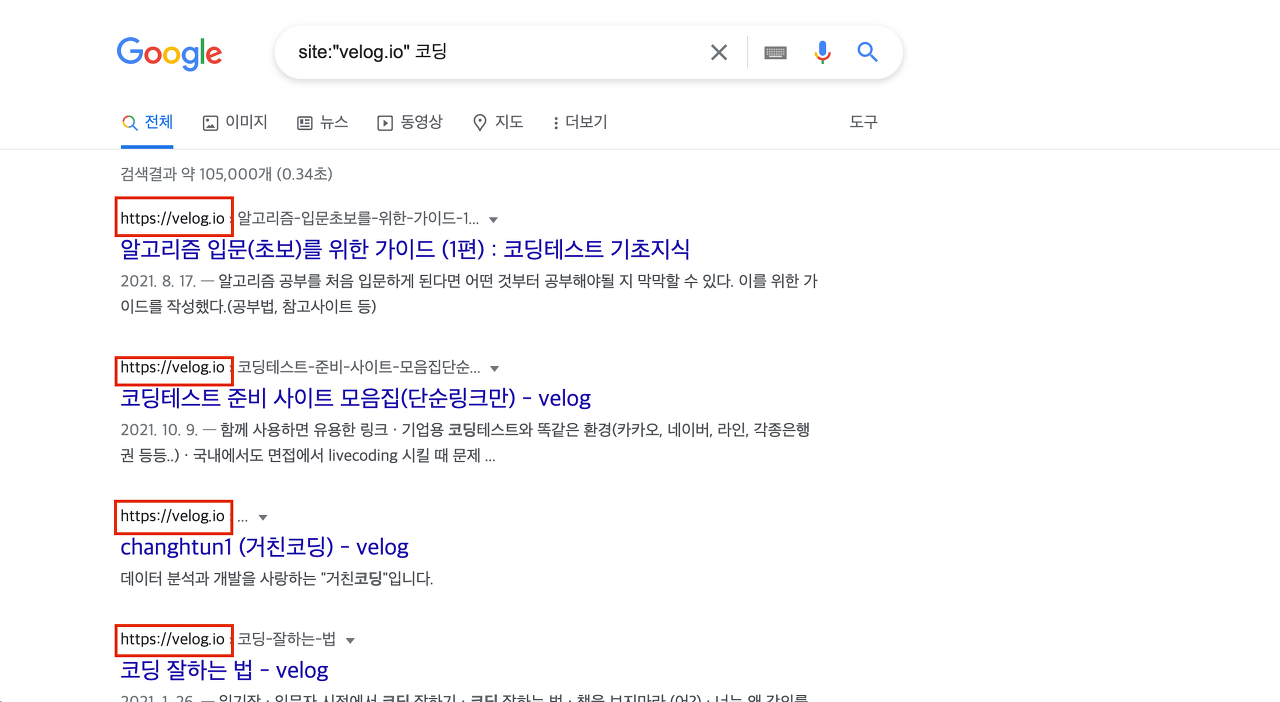Image resolution: width=1280 pixels, height=702 pixels.
Task: Expand options arrow for 코딩-잘하는-법 URL
Action: (x=350, y=640)
